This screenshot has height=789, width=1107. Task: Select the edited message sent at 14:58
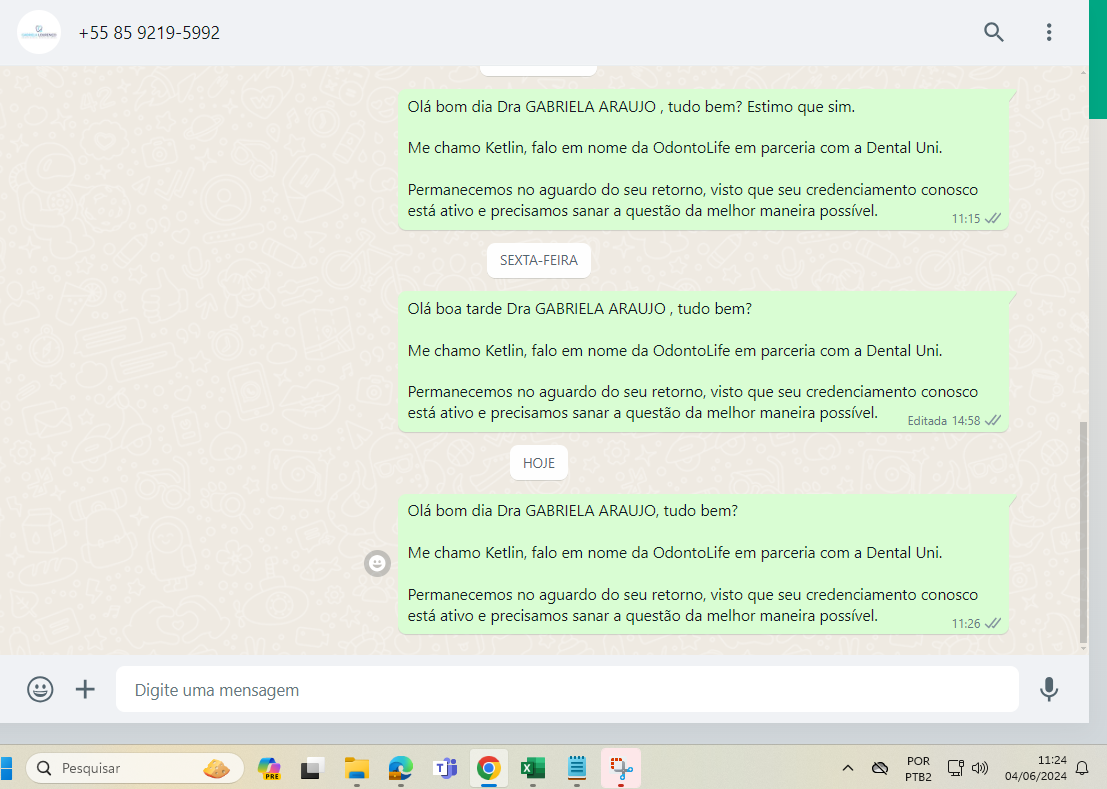click(x=703, y=361)
